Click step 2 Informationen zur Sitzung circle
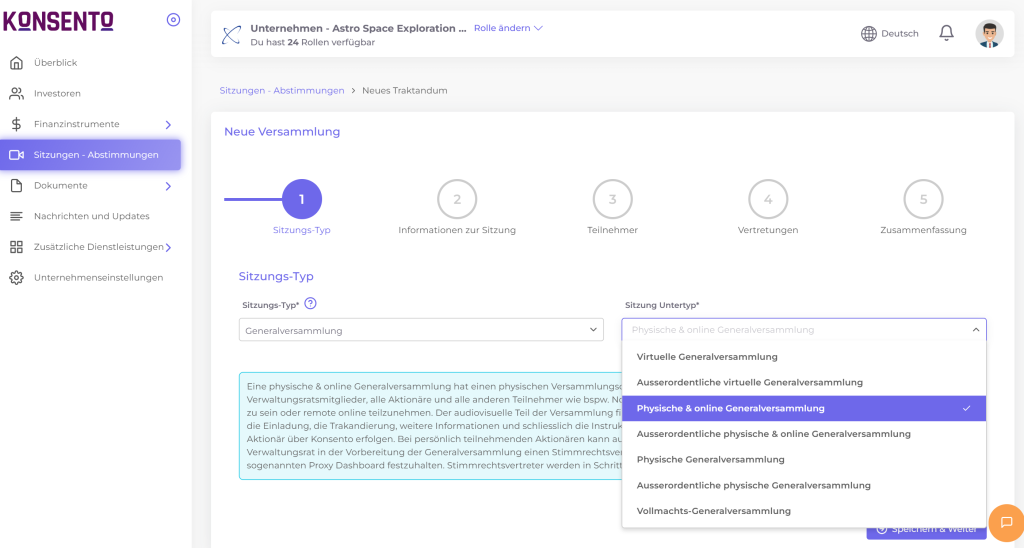This screenshot has height=548, width=1024. tap(457, 199)
